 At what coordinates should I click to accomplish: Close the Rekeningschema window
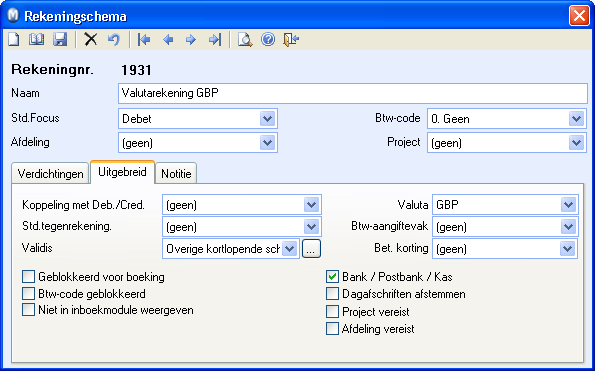pos(579,16)
